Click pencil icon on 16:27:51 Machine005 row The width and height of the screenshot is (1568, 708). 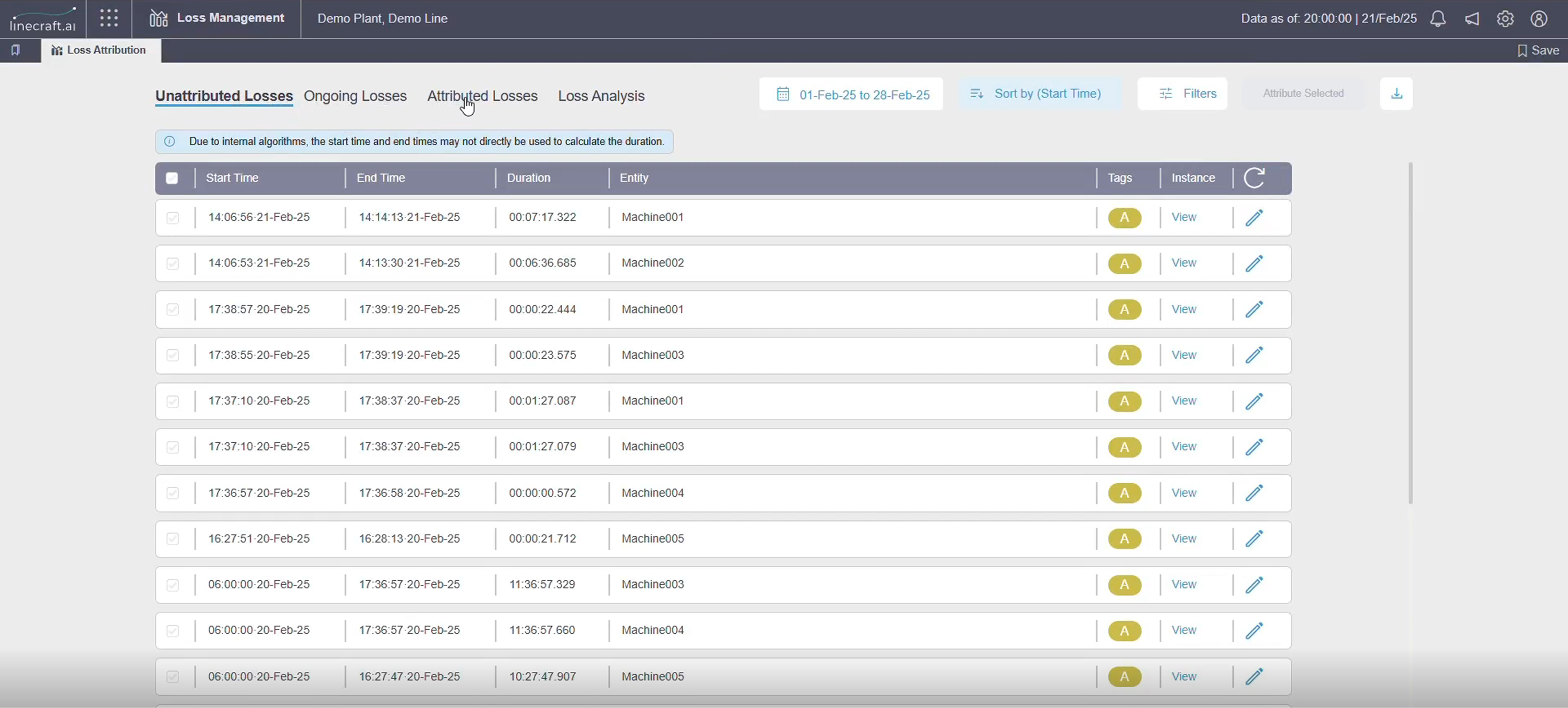click(1254, 539)
